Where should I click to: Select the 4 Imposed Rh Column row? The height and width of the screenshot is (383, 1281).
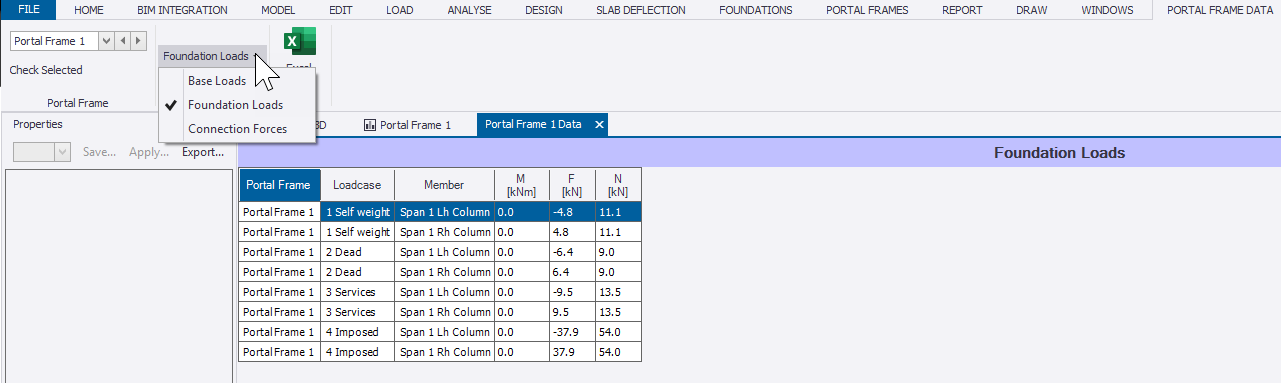point(440,352)
